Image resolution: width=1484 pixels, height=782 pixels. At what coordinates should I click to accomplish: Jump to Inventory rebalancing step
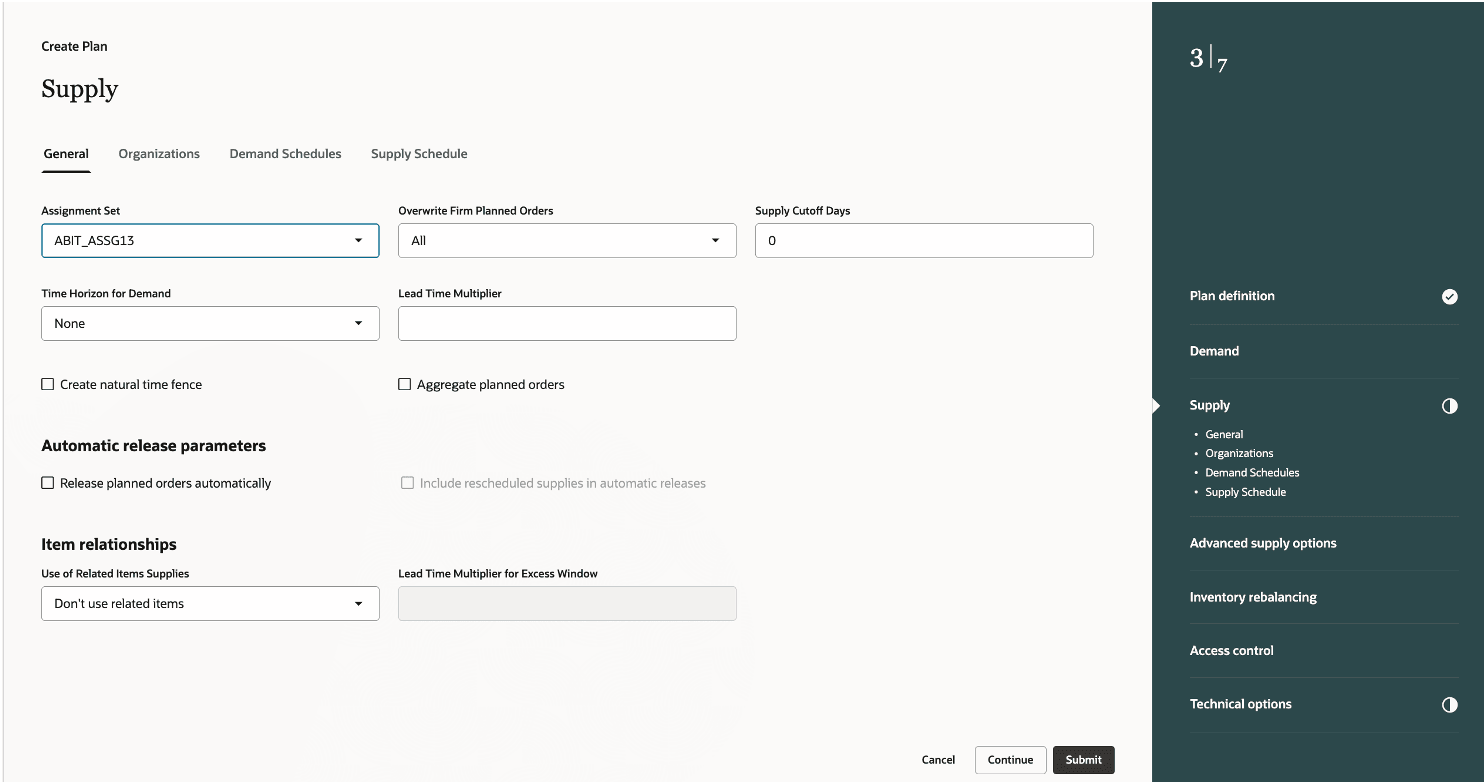(1252, 597)
